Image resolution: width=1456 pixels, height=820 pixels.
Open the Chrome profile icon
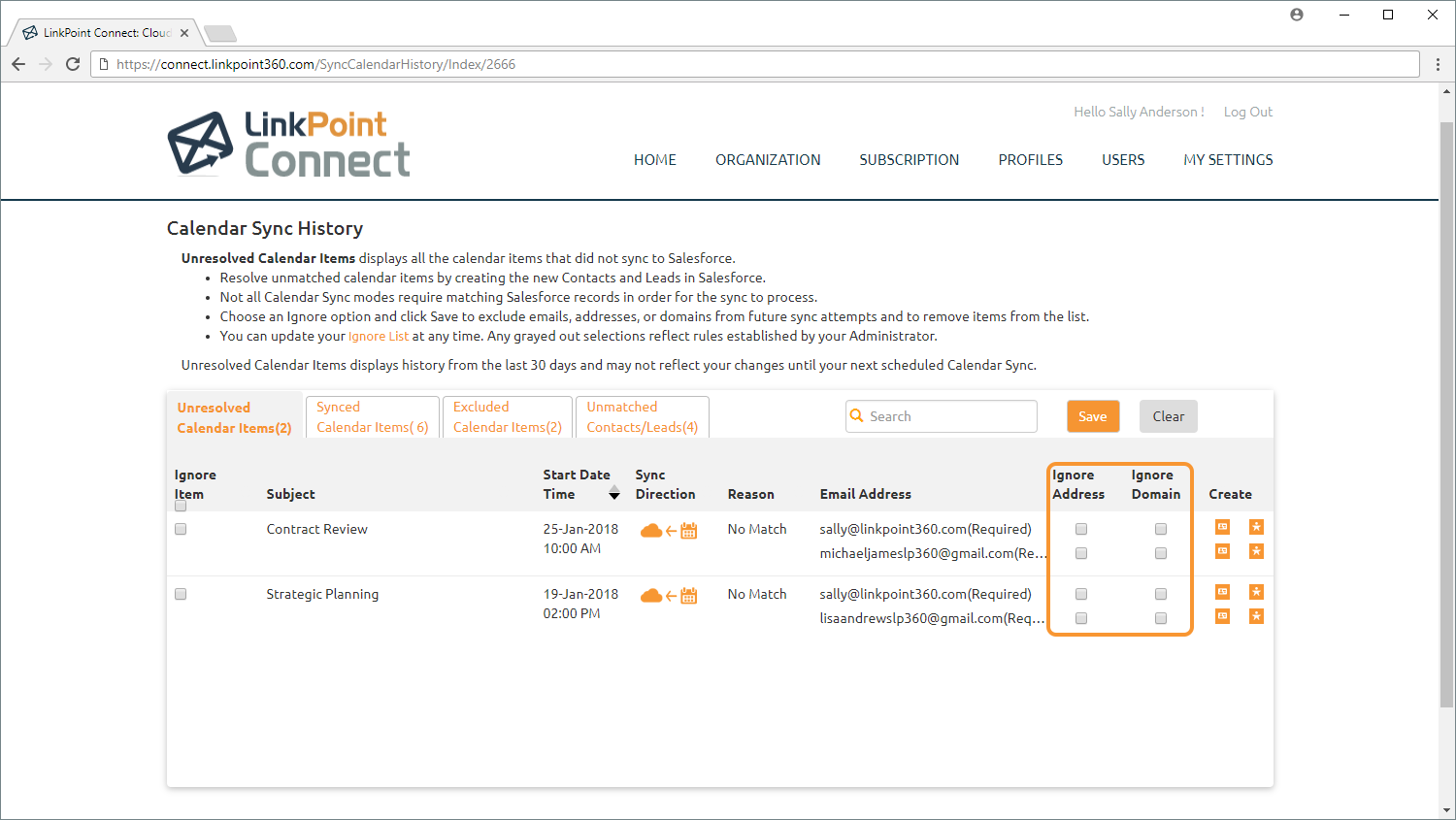(x=1297, y=15)
